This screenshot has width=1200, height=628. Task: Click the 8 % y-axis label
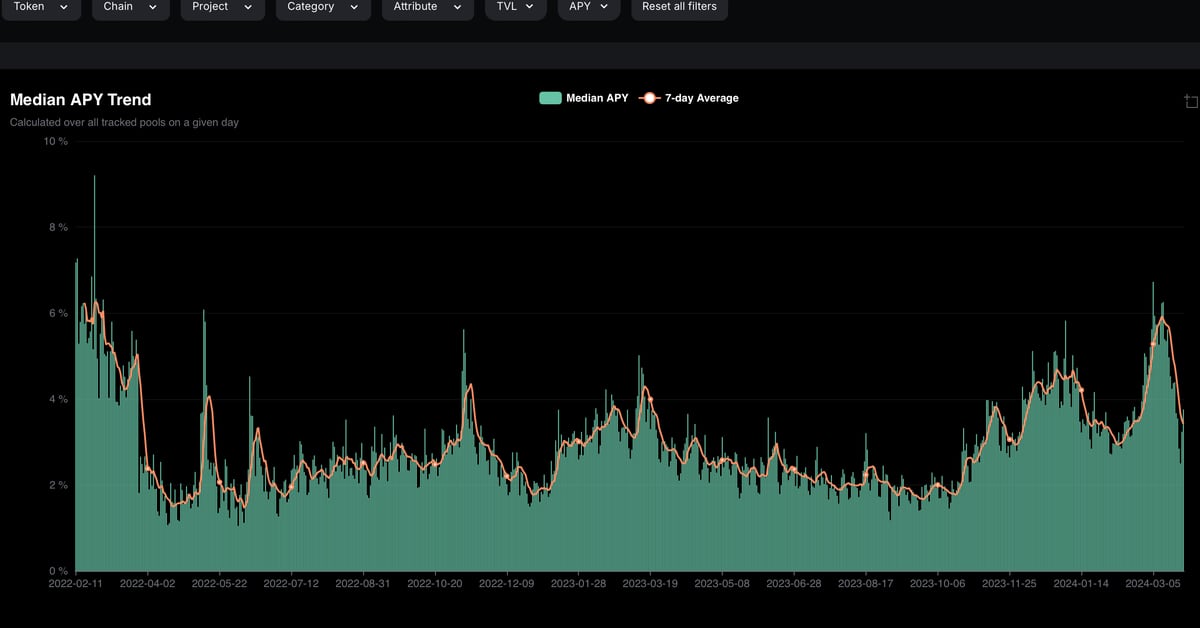click(59, 227)
